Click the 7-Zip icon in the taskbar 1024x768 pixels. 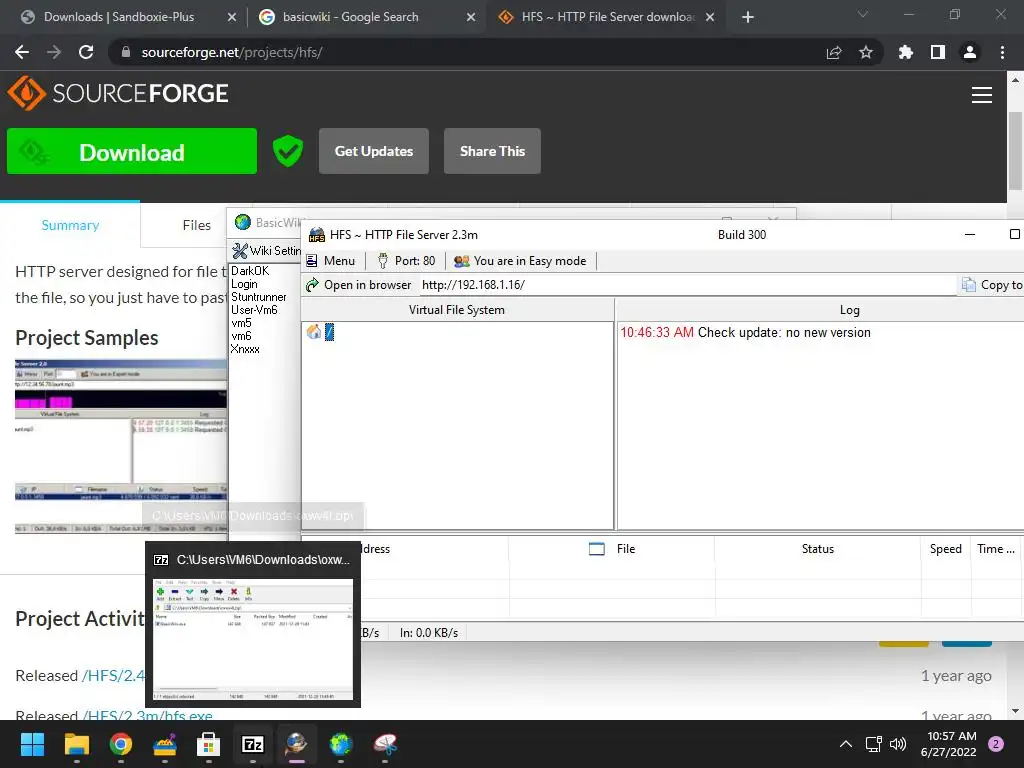point(253,744)
